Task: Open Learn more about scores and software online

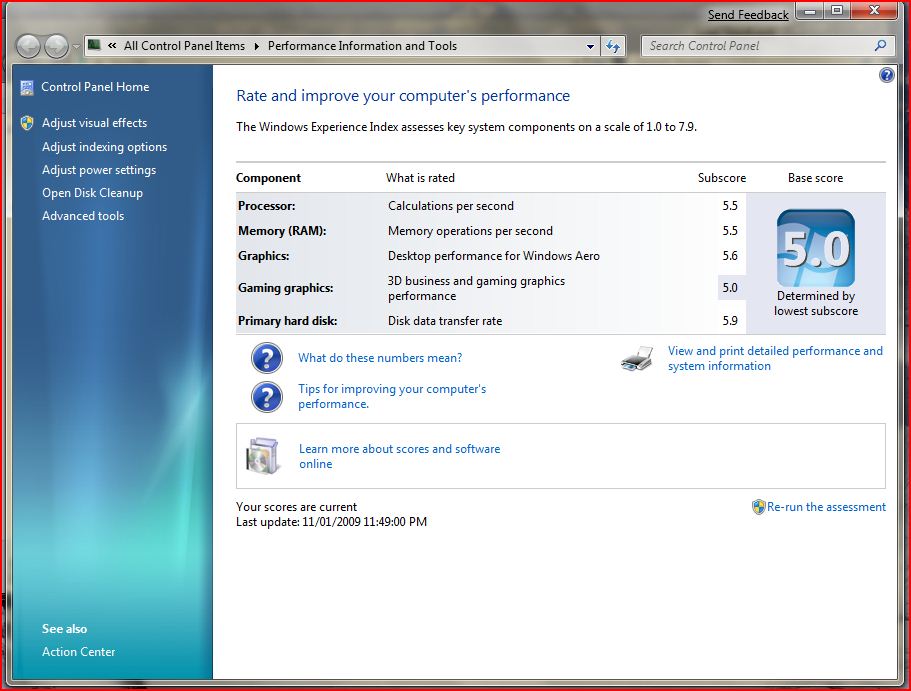Action: click(x=399, y=456)
